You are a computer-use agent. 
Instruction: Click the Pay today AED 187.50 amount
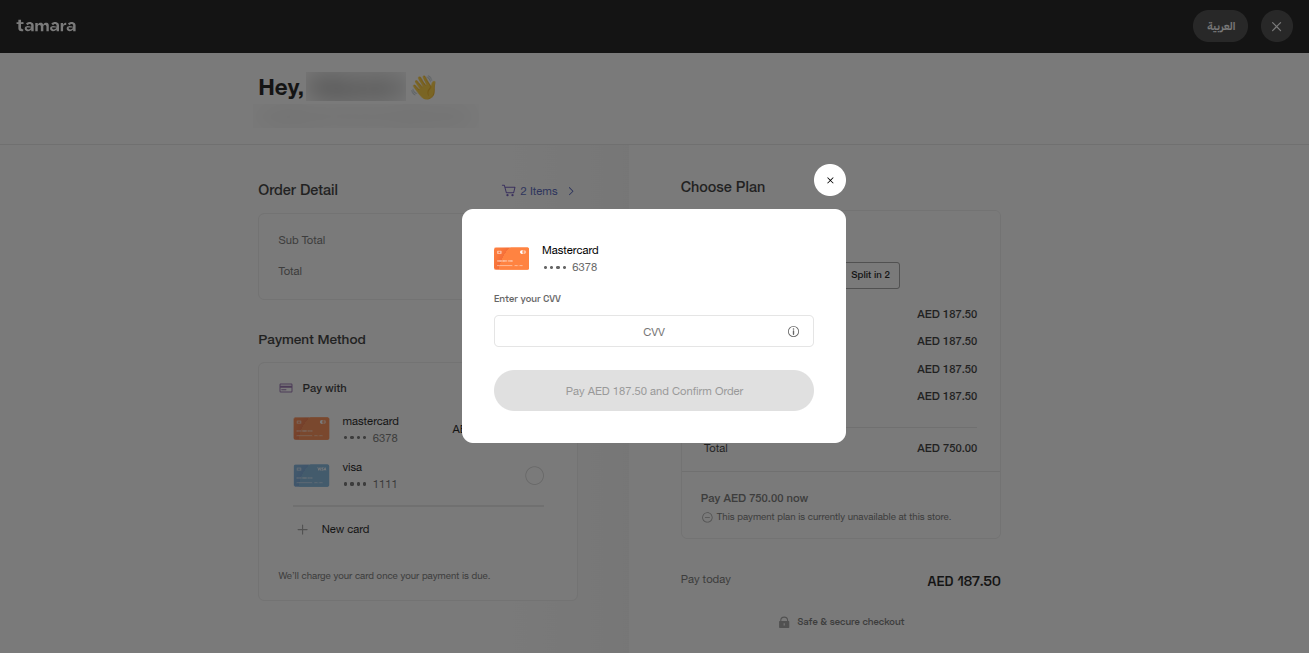pyautogui.click(x=964, y=581)
